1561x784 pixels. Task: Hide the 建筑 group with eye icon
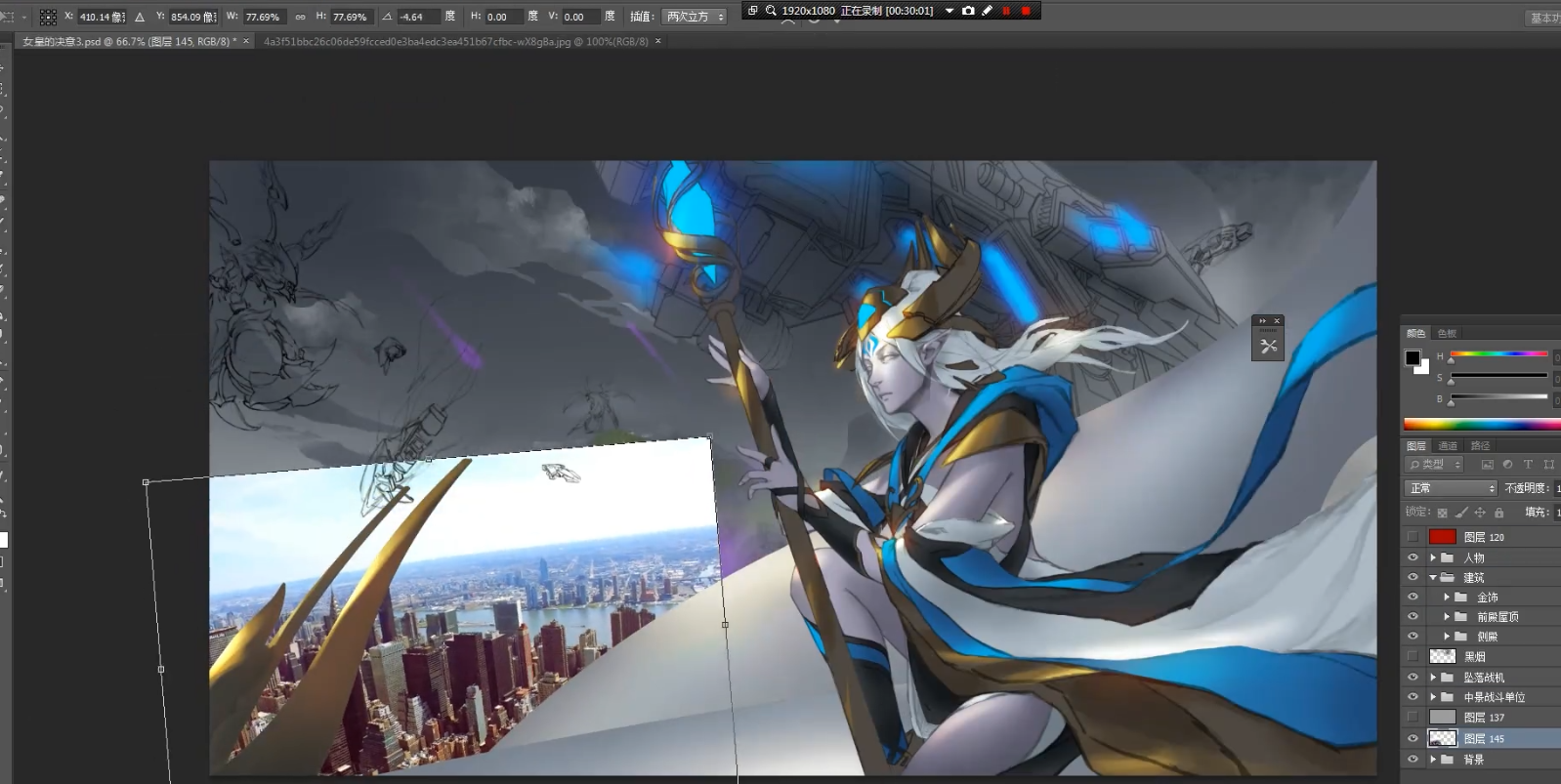tap(1413, 577)
